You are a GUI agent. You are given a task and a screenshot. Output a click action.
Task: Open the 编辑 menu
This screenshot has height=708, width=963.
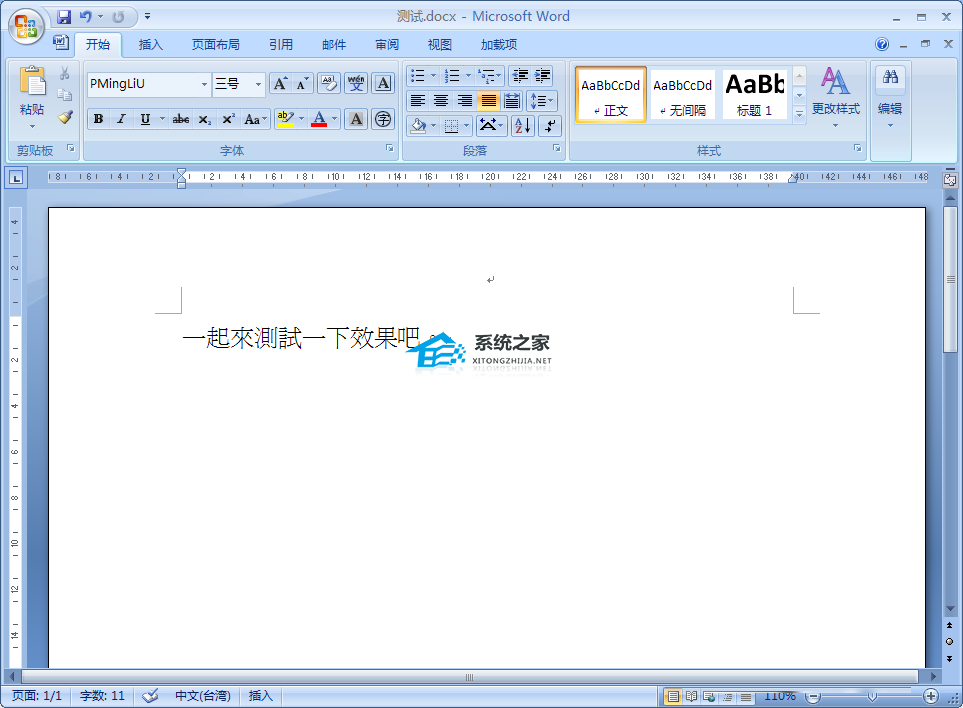890,98
